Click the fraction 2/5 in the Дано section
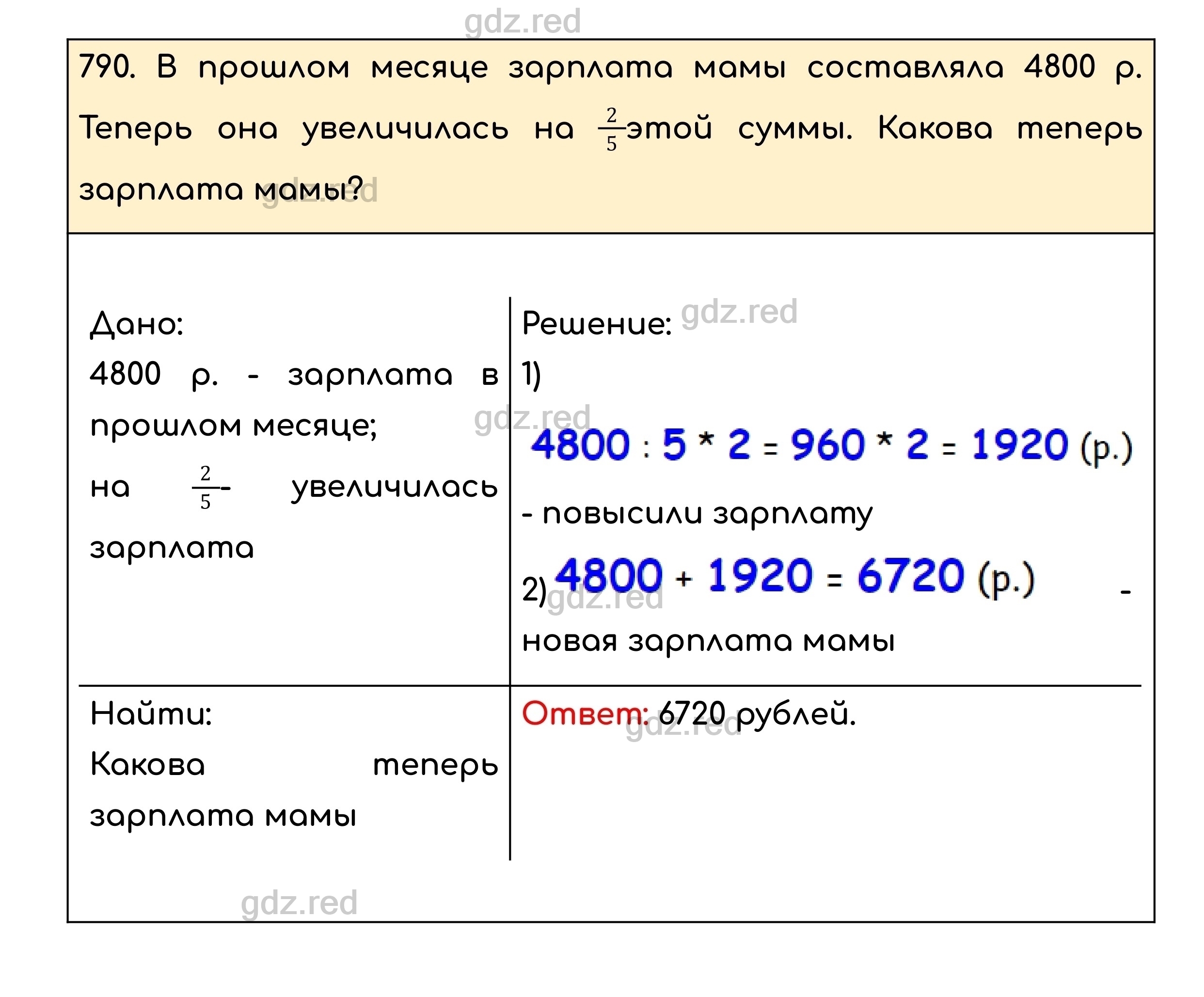Image resolution: width=1204 pixels, height=997 pixels. coord(205,488)
